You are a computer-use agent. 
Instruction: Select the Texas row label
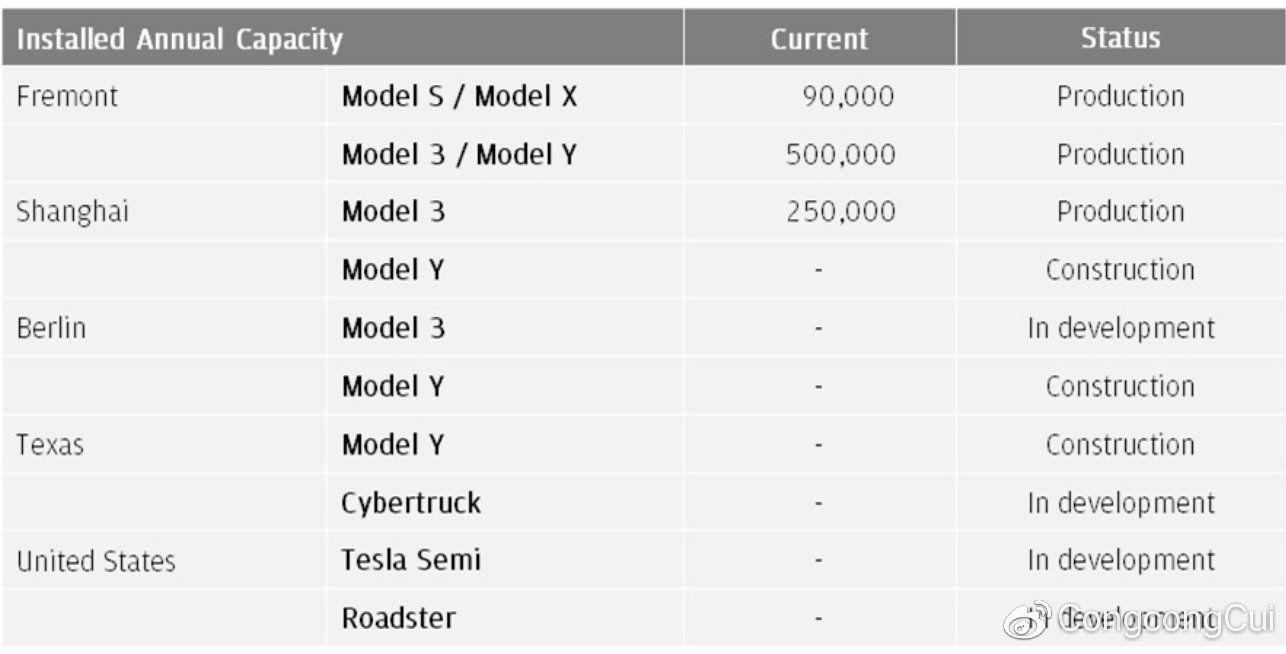pos(50,444)
